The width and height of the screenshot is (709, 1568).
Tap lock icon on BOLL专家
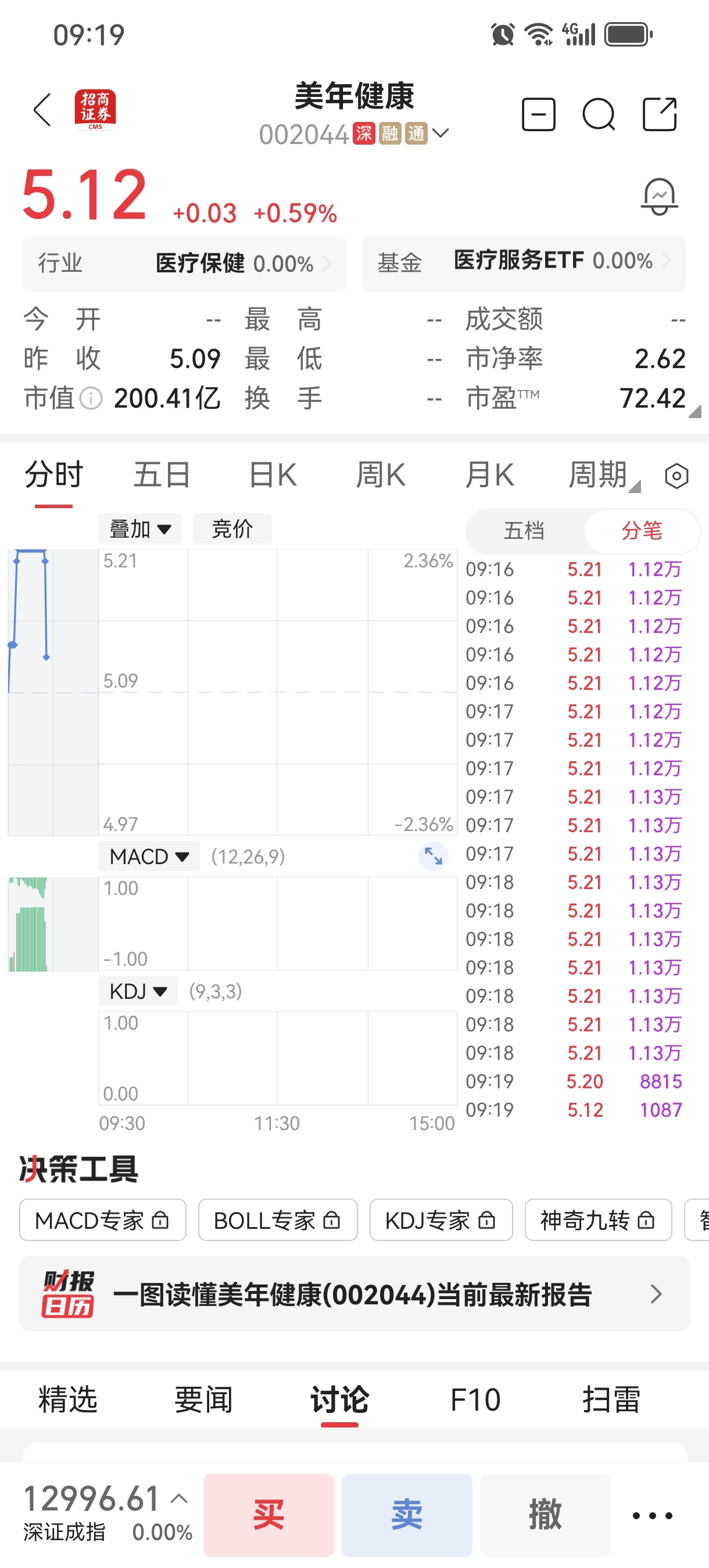point(331,1220)
